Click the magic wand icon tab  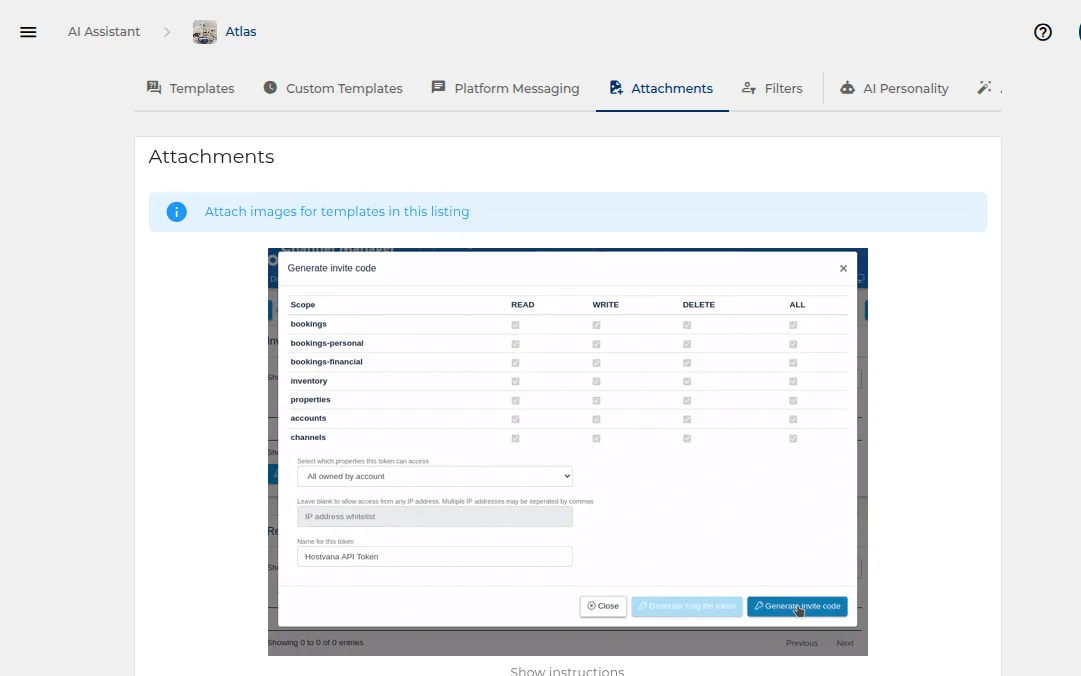tap(984, 88)
